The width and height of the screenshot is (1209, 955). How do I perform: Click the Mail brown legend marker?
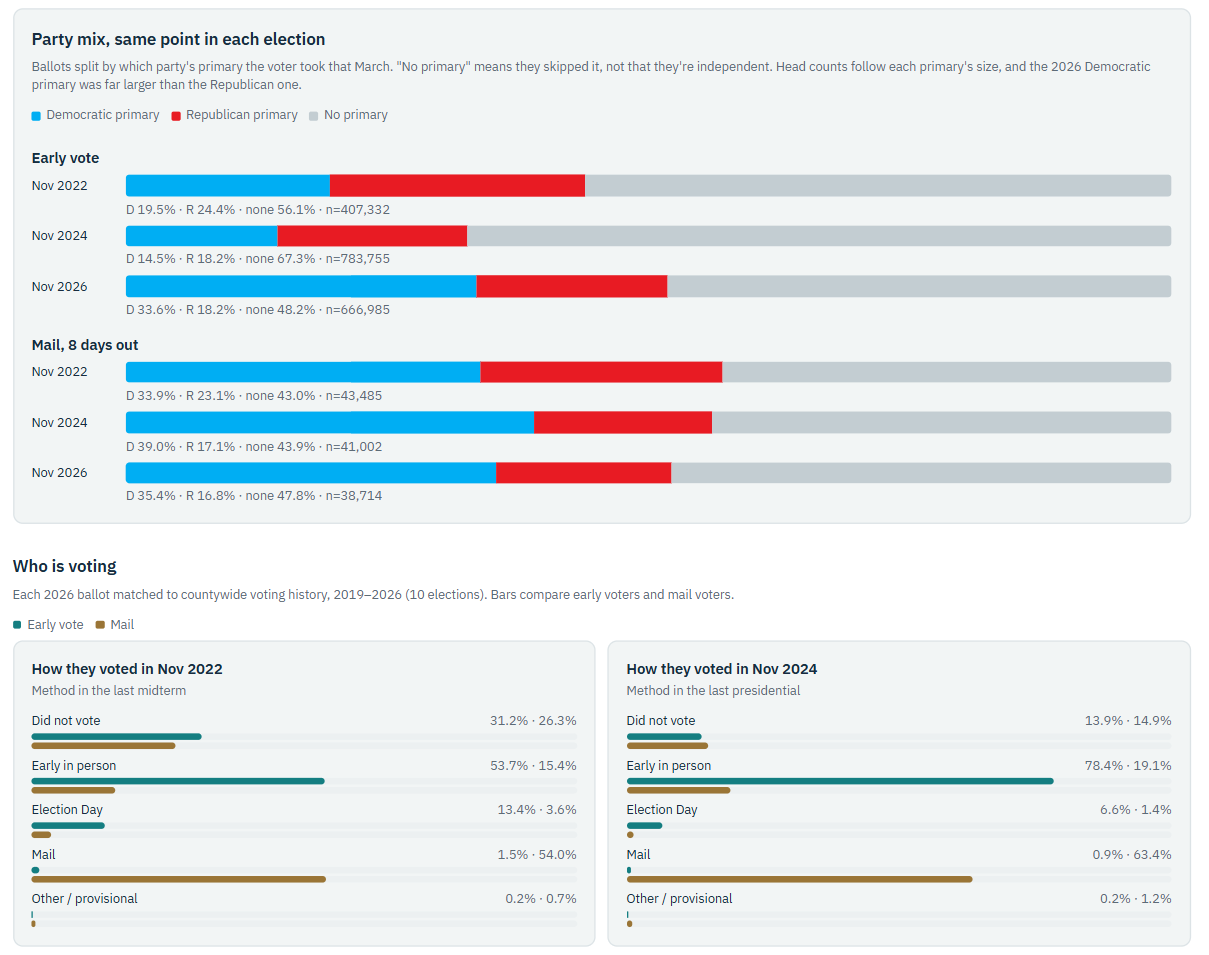(x=100, y=625)
